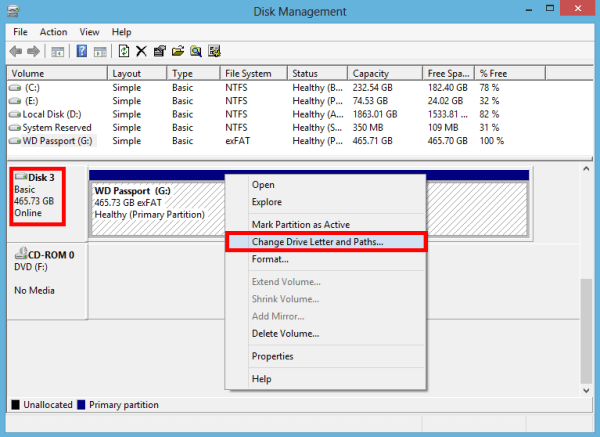Click the Disk 3 drive icon
The image size is (600, 437).
tap(21, 176)
